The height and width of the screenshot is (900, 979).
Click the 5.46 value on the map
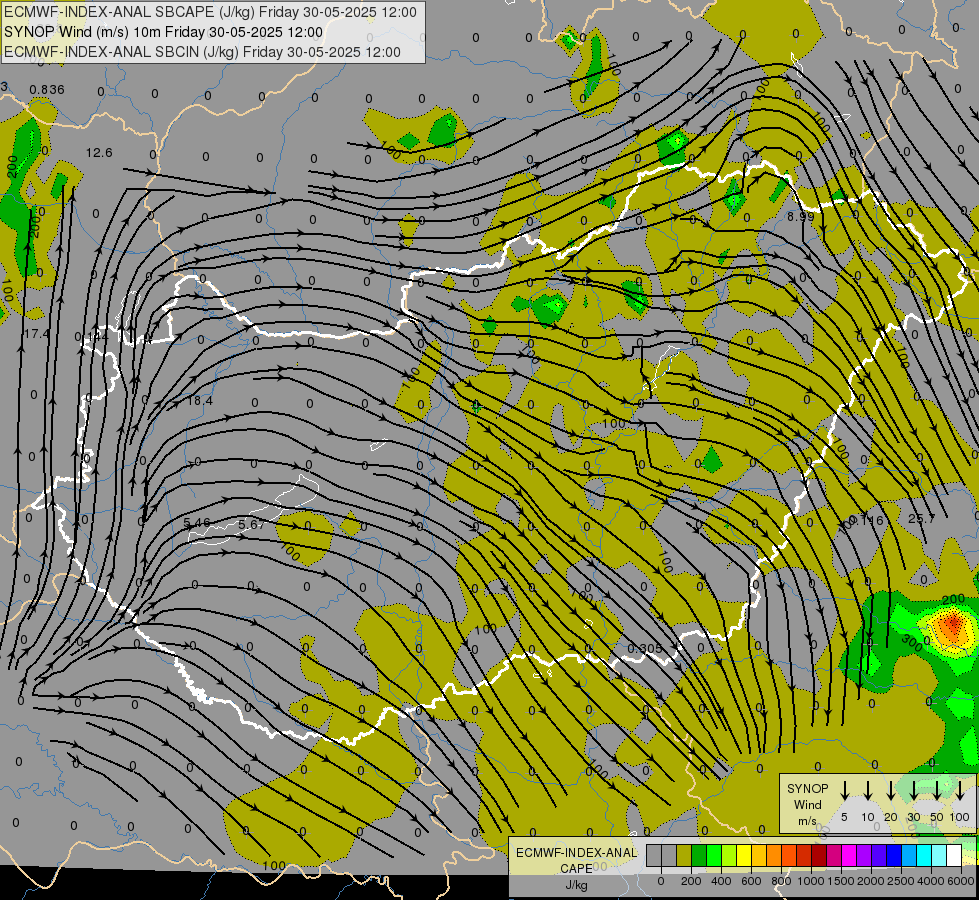[197, 522]
